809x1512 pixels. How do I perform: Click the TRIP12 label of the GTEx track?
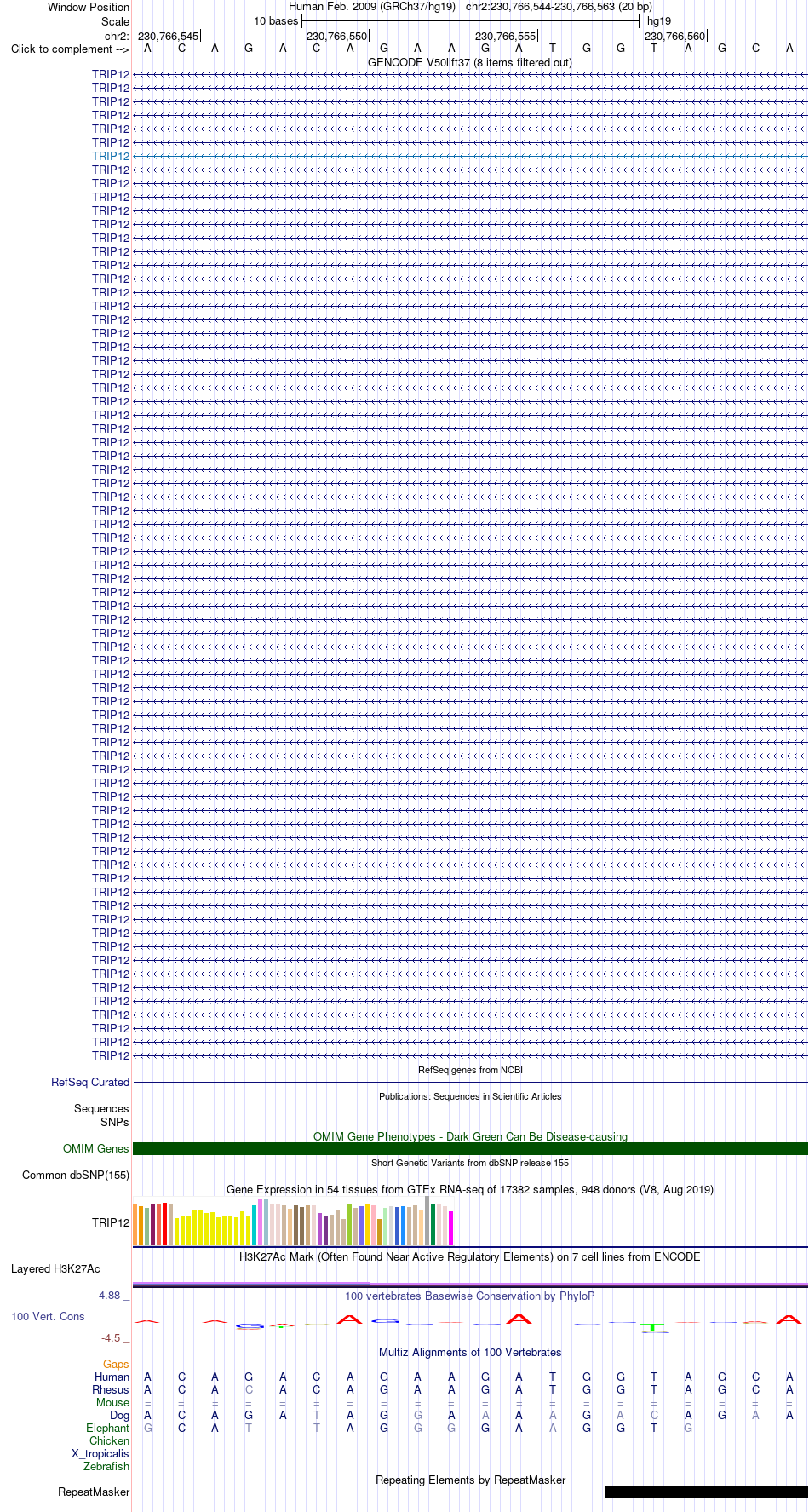(111, 1223)
